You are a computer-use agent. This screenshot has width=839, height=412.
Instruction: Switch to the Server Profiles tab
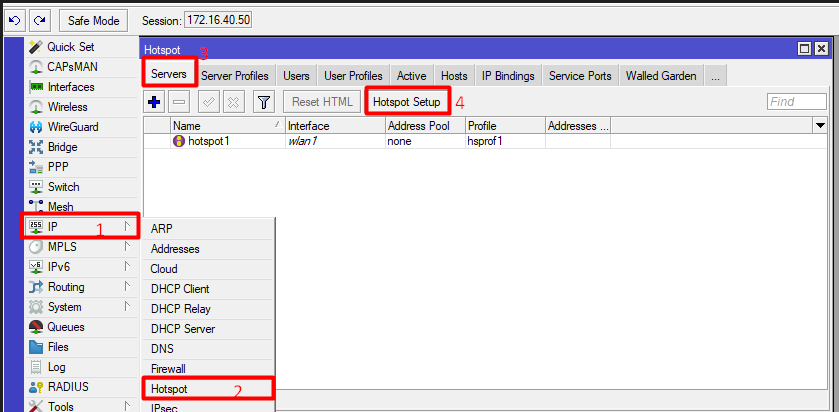coord(235,76)
